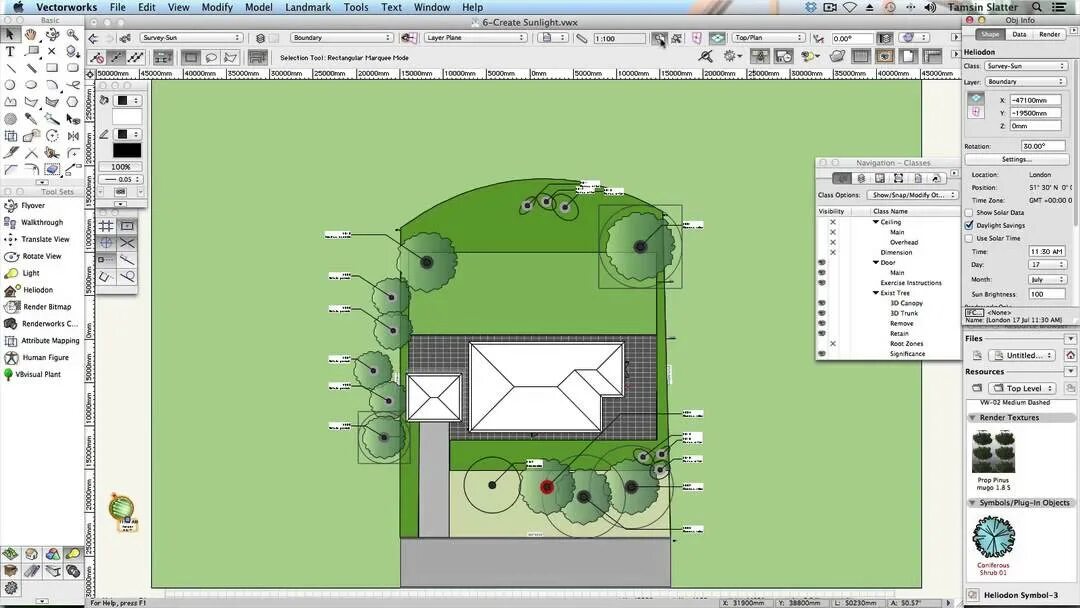Viewport: 1080px width, 608px height.
Task: Toggle visibility of Root Zones class
Action: point(833,344)
